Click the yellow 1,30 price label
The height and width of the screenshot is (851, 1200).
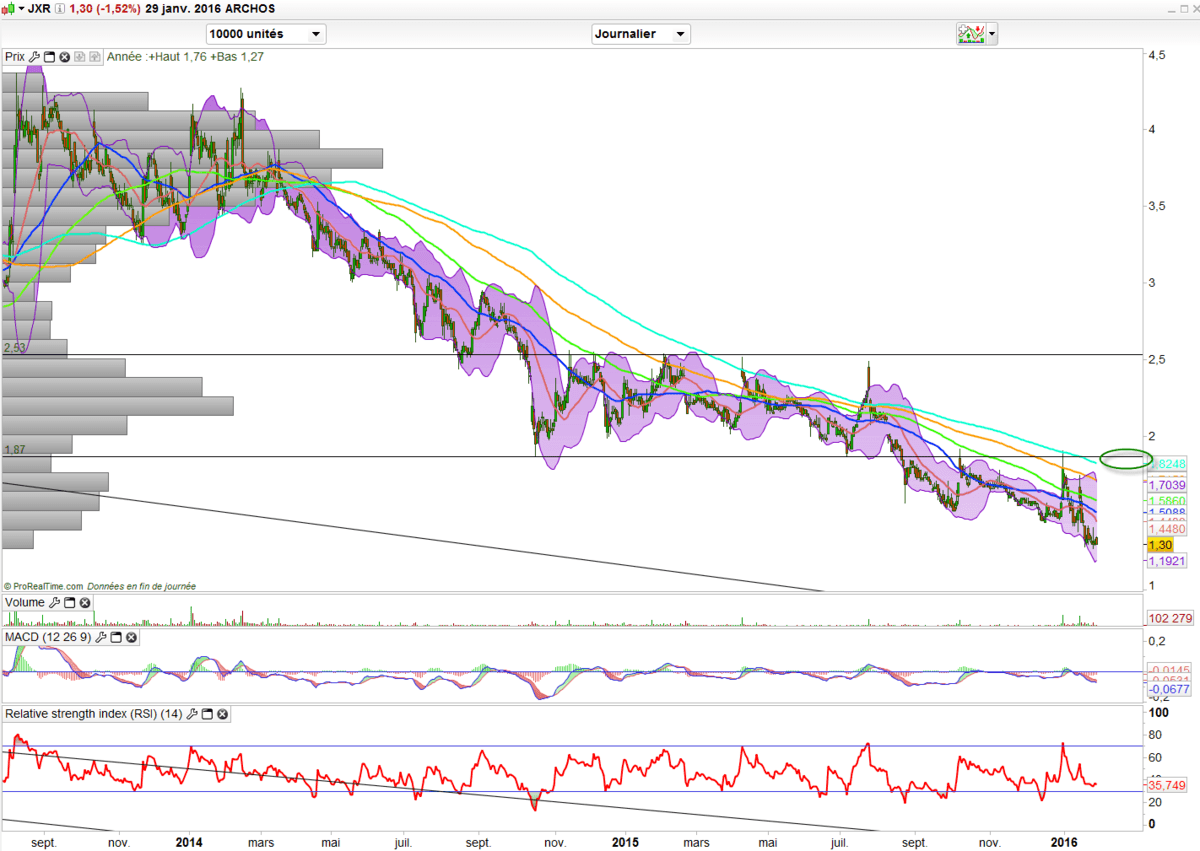click(1160, 545)
